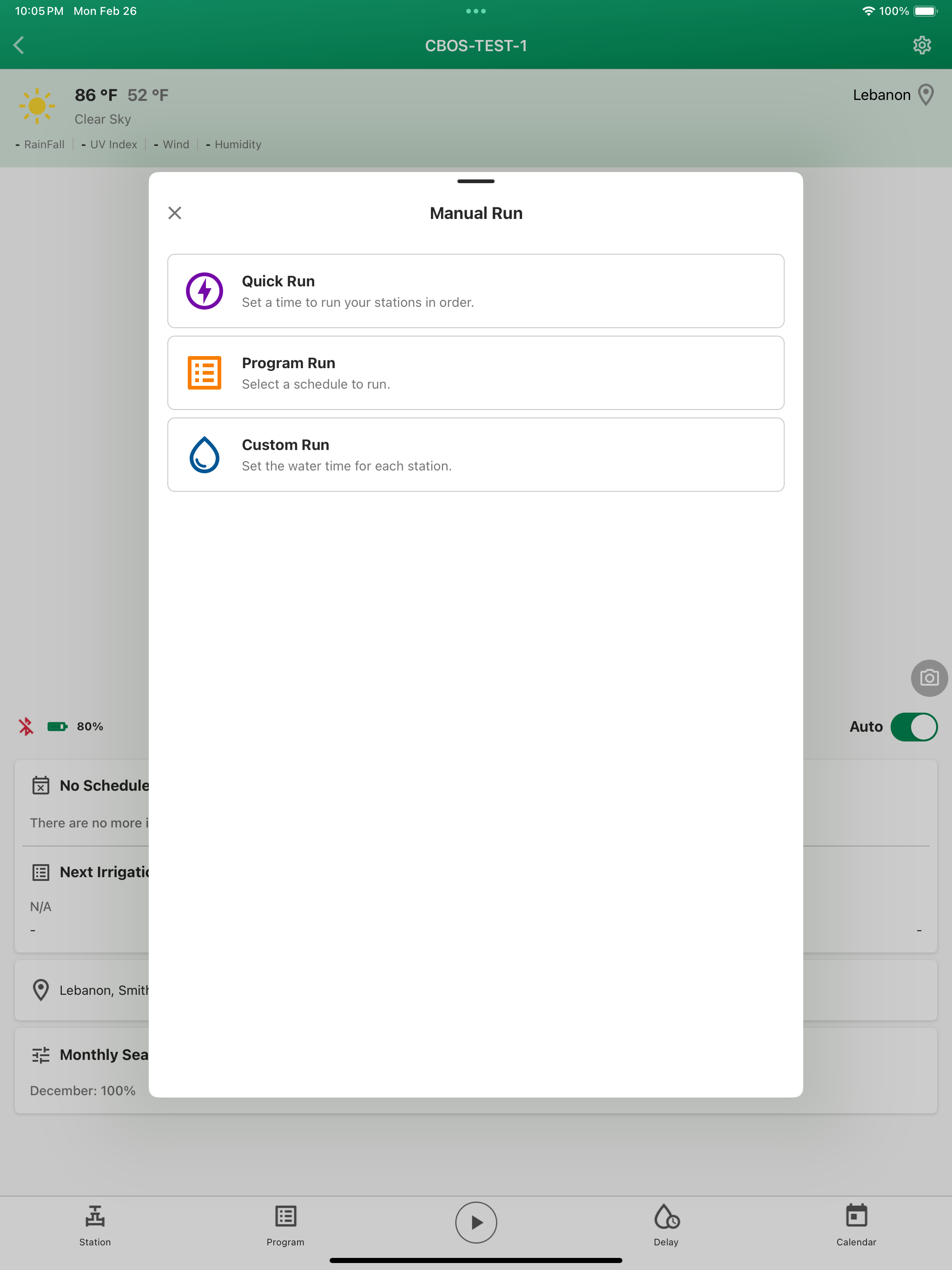Open the settings gear icon

922,46
